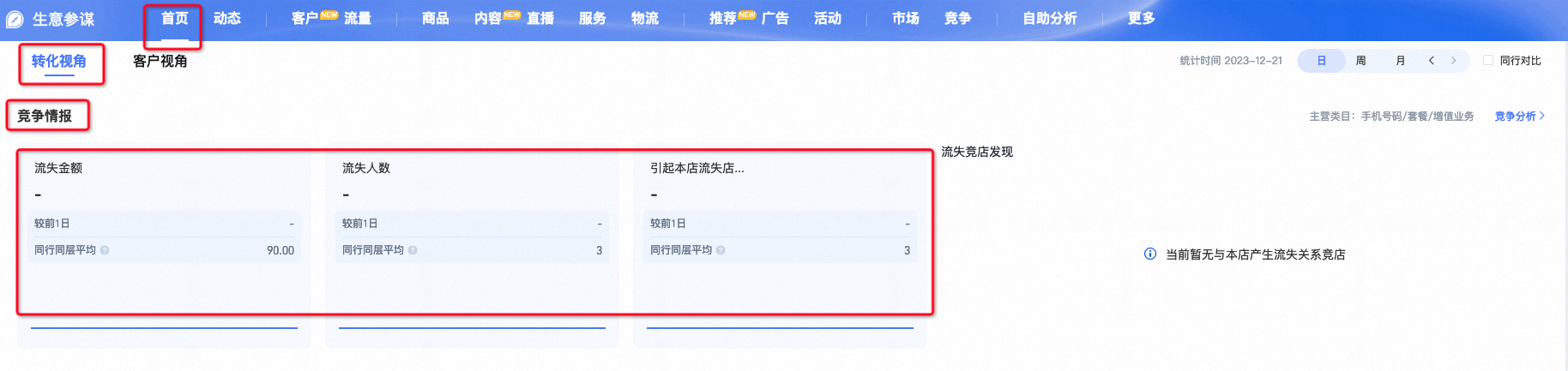Go to the 内容 section
Image resolution: width=1568 pixels, height=371 pixels.
pyautogui.click(x=487, y=19)
